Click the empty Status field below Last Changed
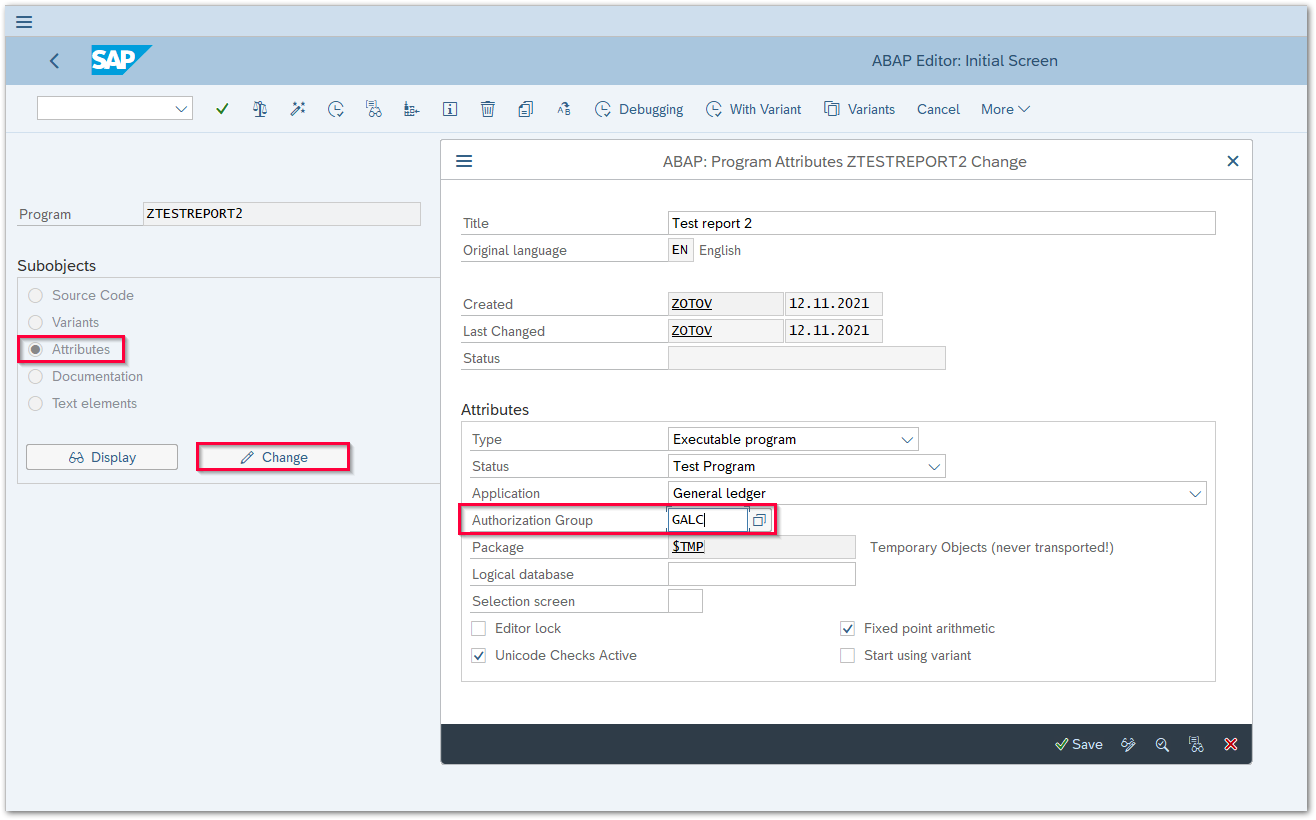This screenshot has width=1316, height=820. click(807, 358)
